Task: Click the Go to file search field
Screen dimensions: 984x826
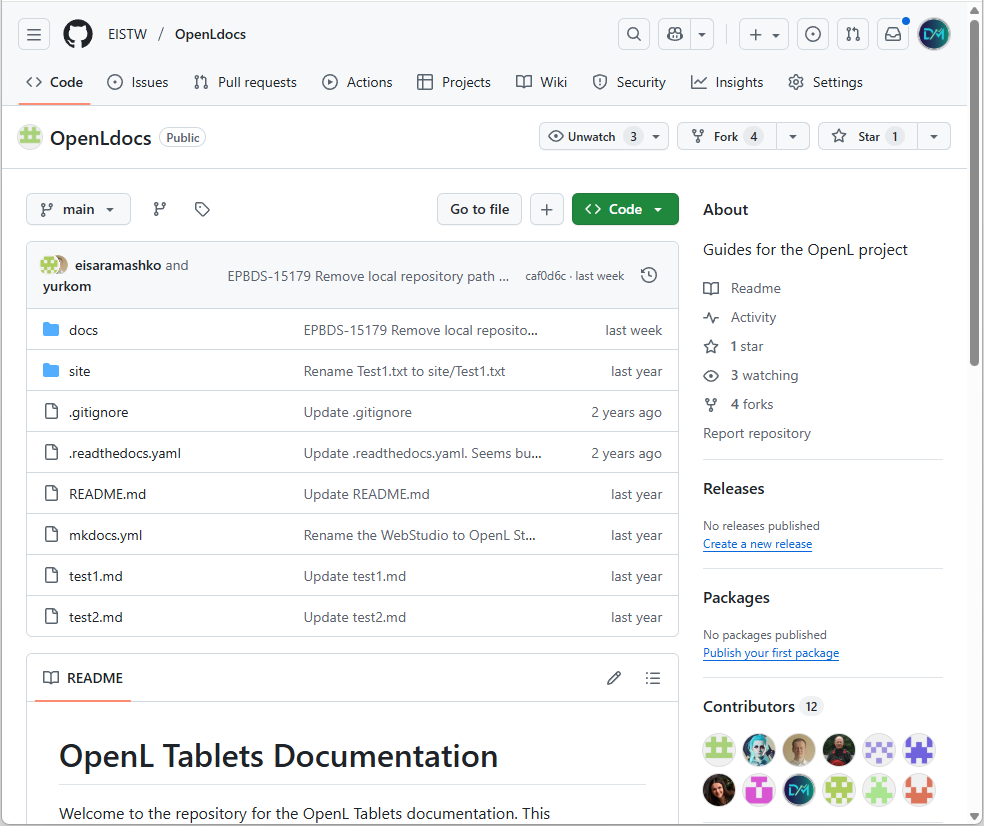Action: [479, 209]
